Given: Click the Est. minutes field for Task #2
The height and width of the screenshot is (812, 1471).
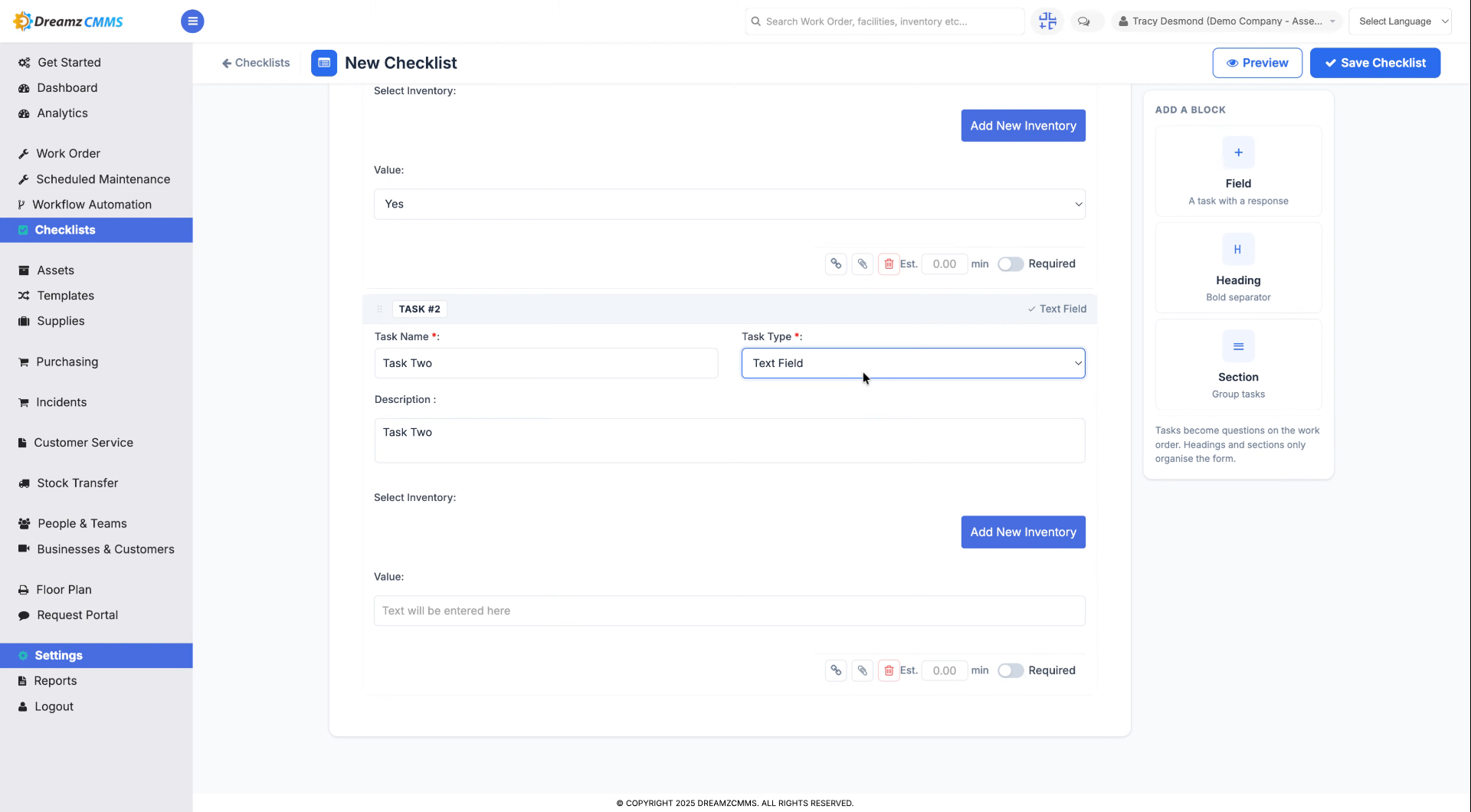Looking at the screenshot, I should [x=944, y=671].
